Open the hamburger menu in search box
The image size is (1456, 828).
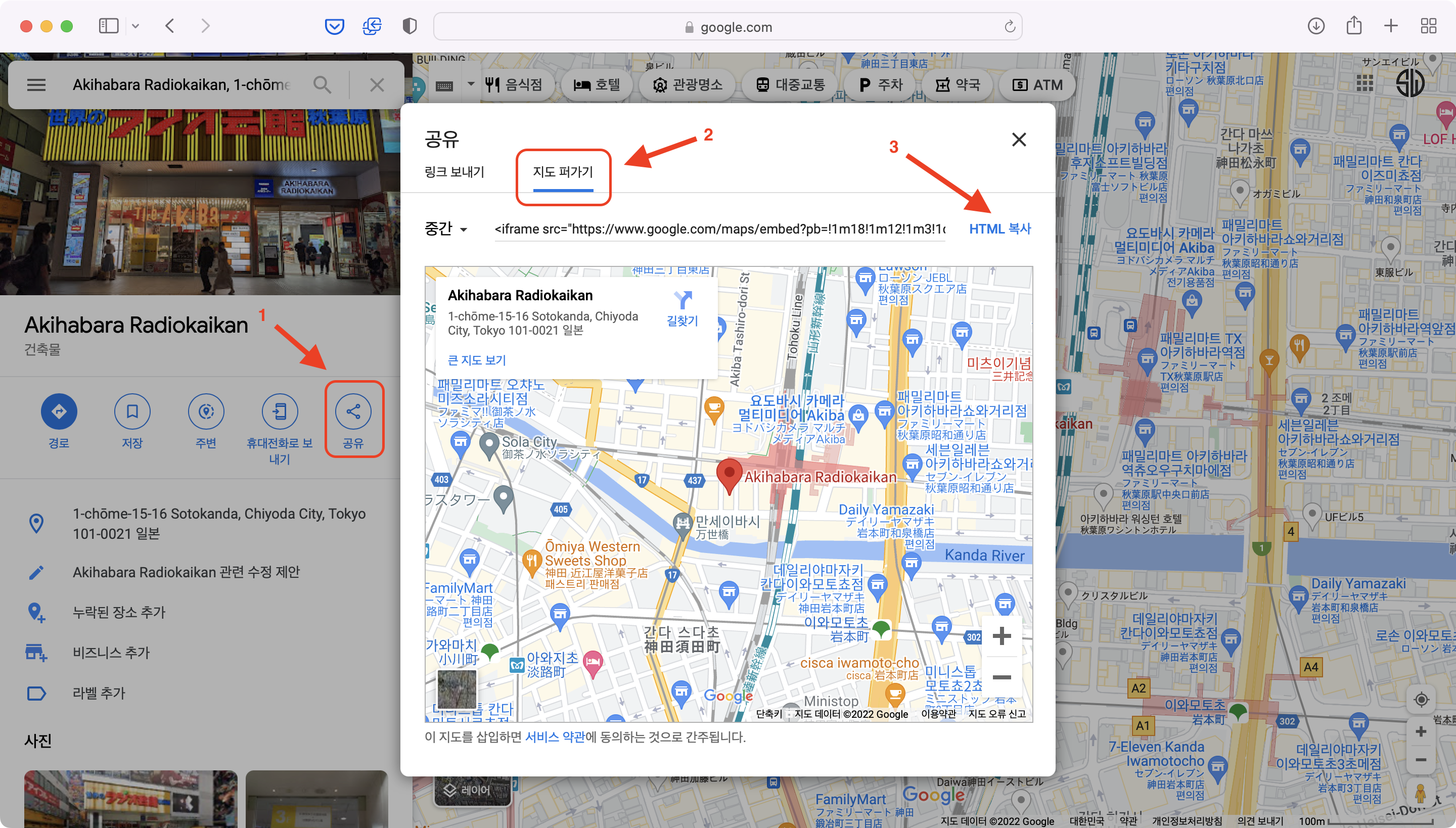pyautogui.click(x=36, y=85)
